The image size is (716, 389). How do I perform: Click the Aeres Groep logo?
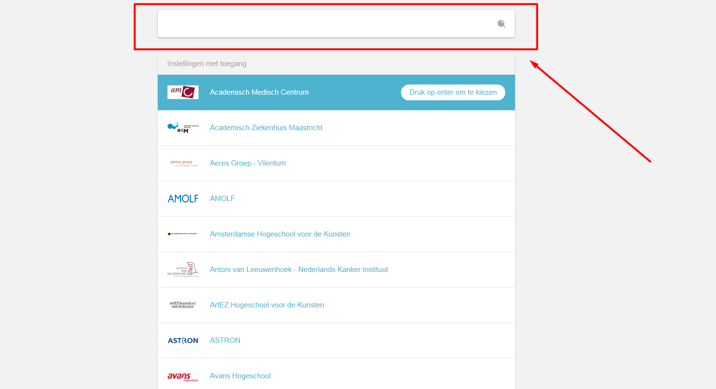tap(183, 163)
